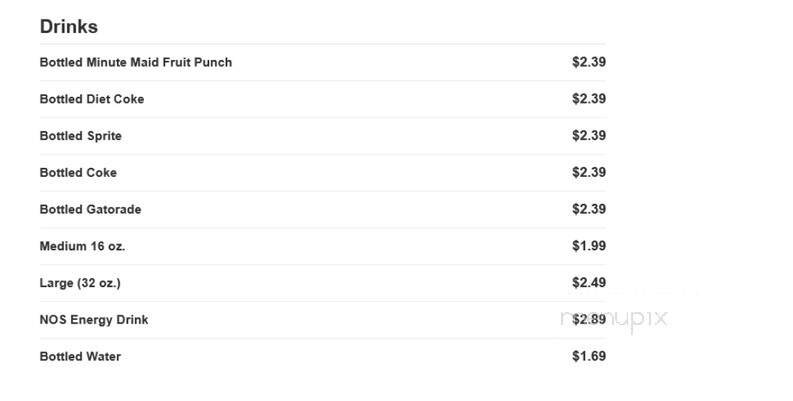Select Bottled Minute Maid Fruit Punch item
The image size is (793, 401).
[x=135, y=62]
